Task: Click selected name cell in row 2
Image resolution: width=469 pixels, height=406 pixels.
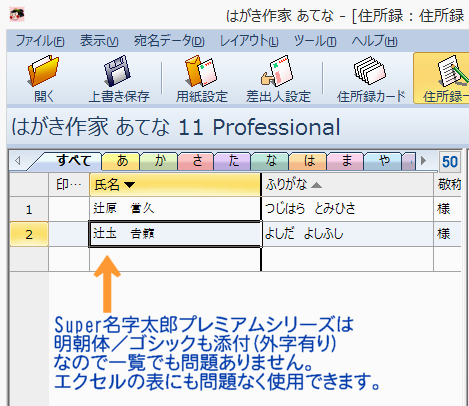Action: (175, 234)
